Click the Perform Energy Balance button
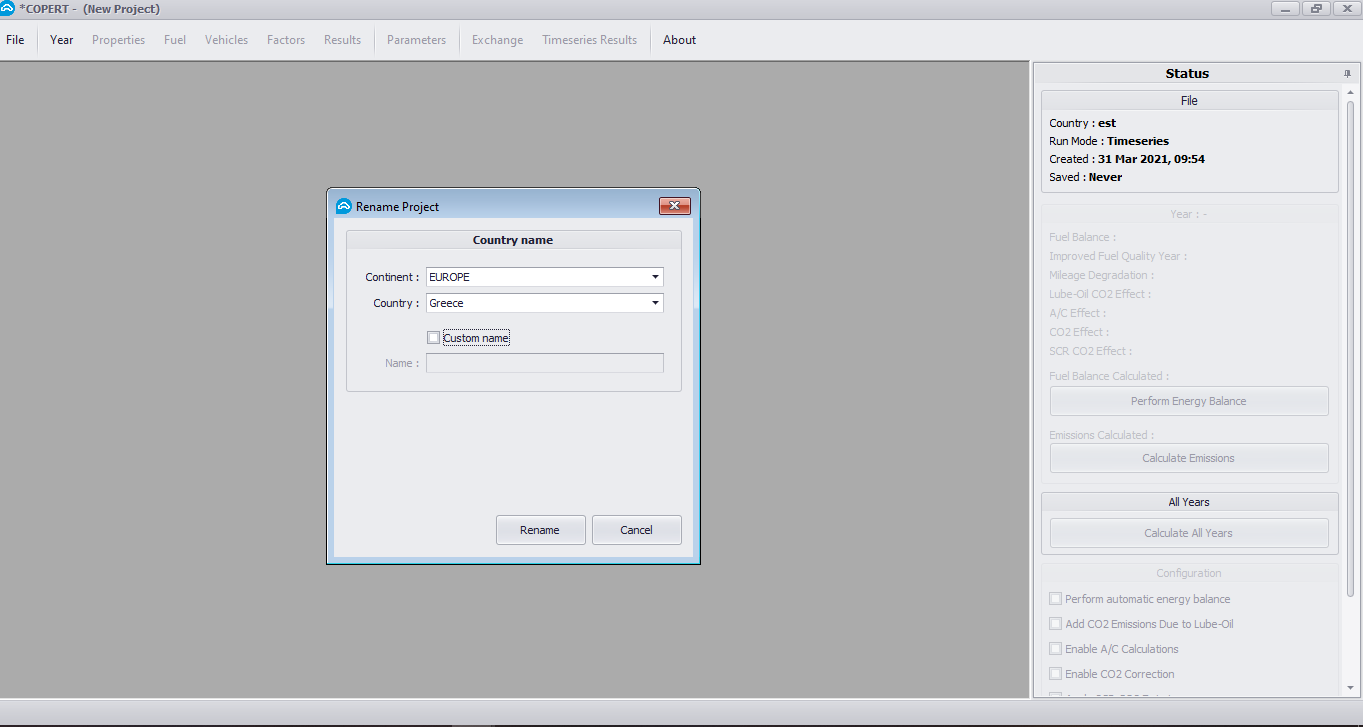This screenshot has height=727, width=1363. pyautogui.click(x=1188, y=401)
